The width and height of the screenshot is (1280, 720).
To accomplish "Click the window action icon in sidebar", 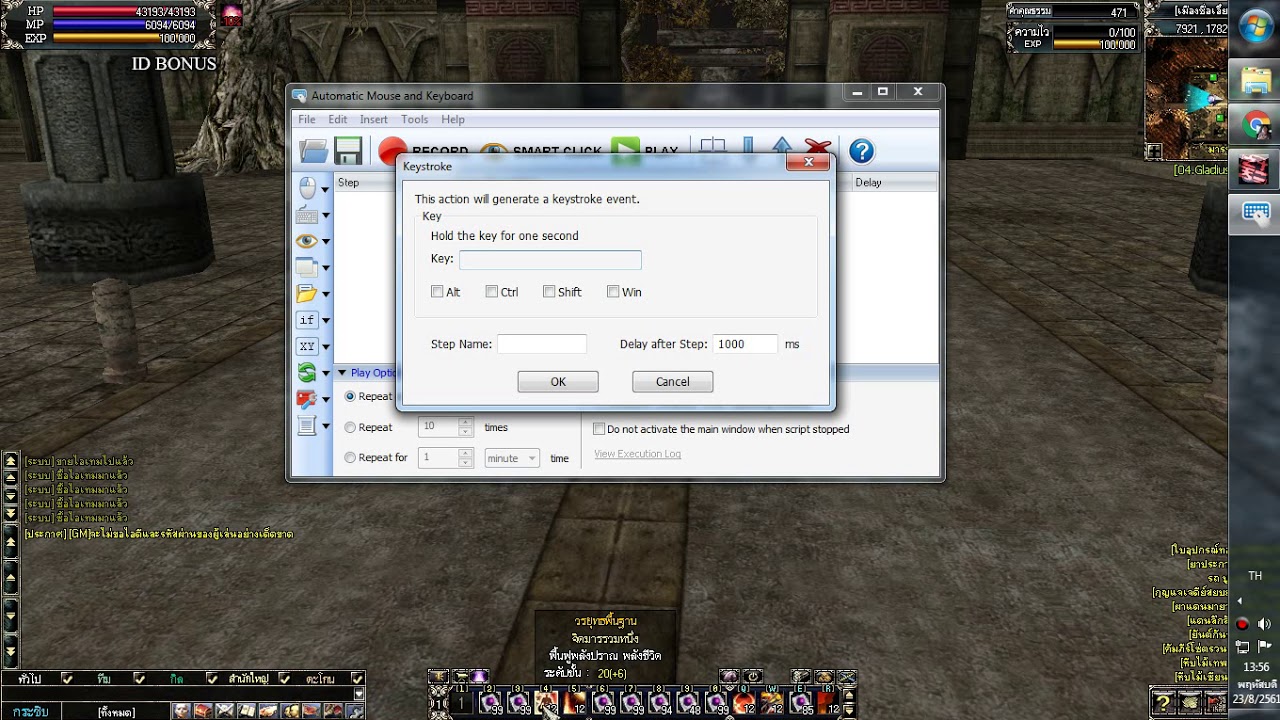I will (x=307, y=267).
